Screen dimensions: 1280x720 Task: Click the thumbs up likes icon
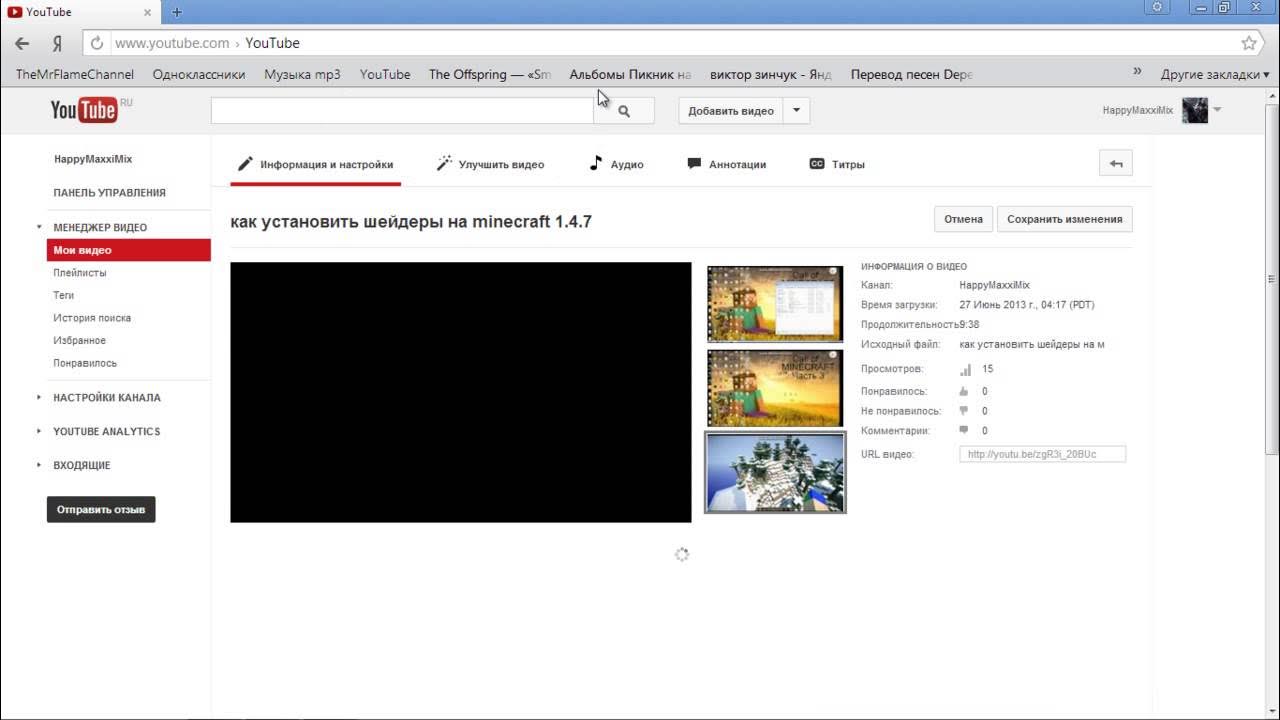coord(964,391)
